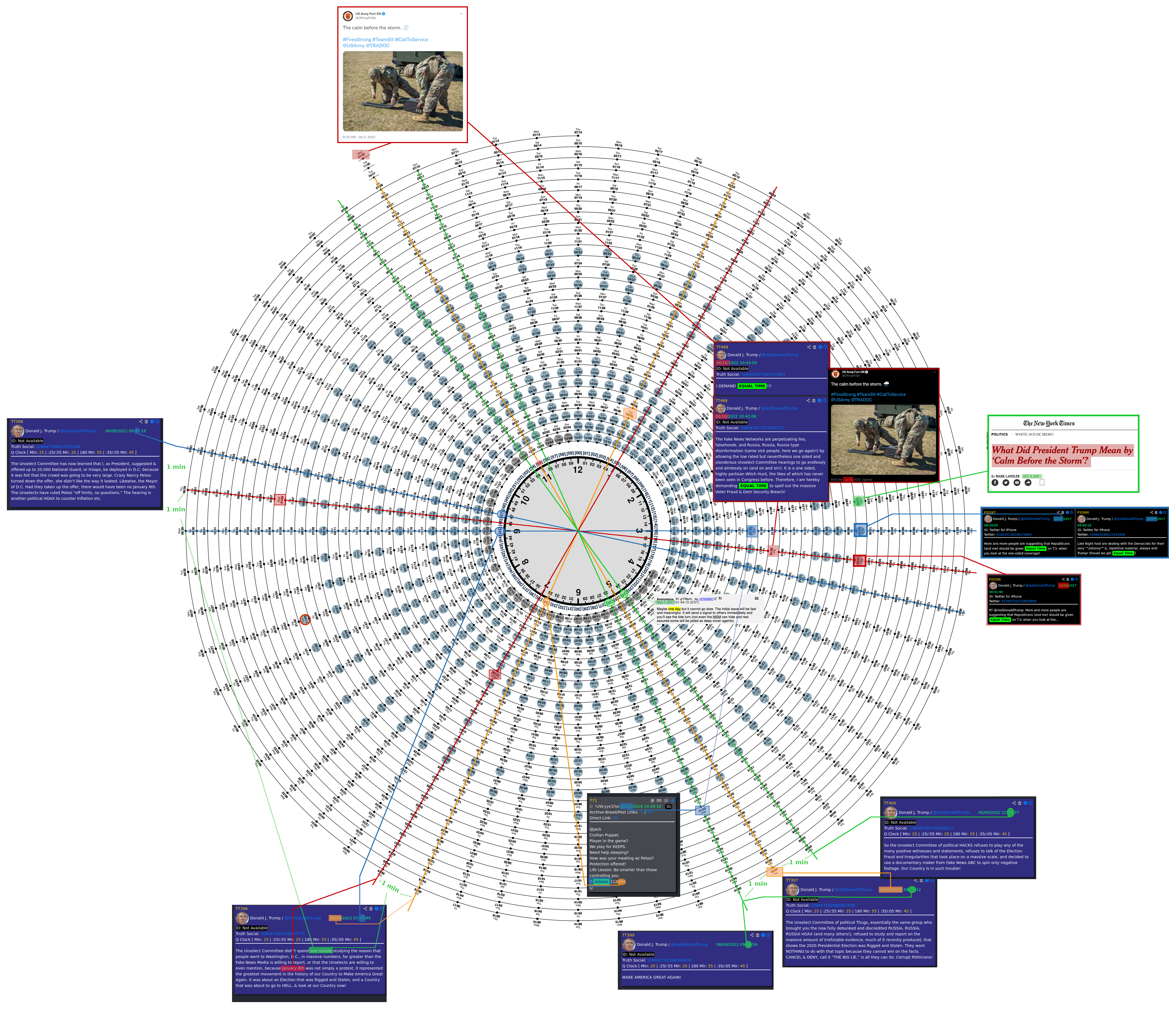The image size is (1169, 1036).
Task: Click the number 6 on the center clock
Action: pyautogui.click(x=578, y=592)
